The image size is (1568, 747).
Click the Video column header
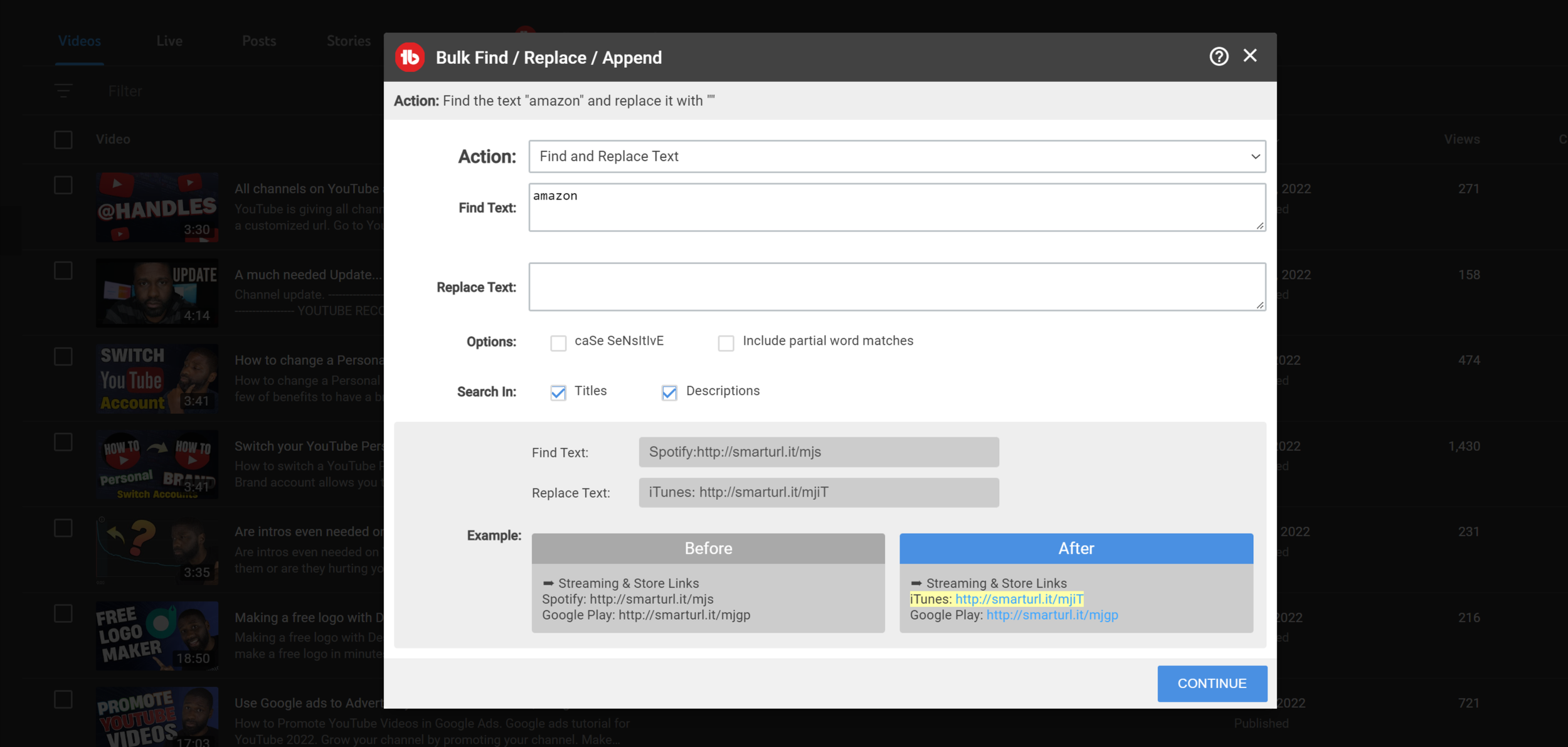113,139
